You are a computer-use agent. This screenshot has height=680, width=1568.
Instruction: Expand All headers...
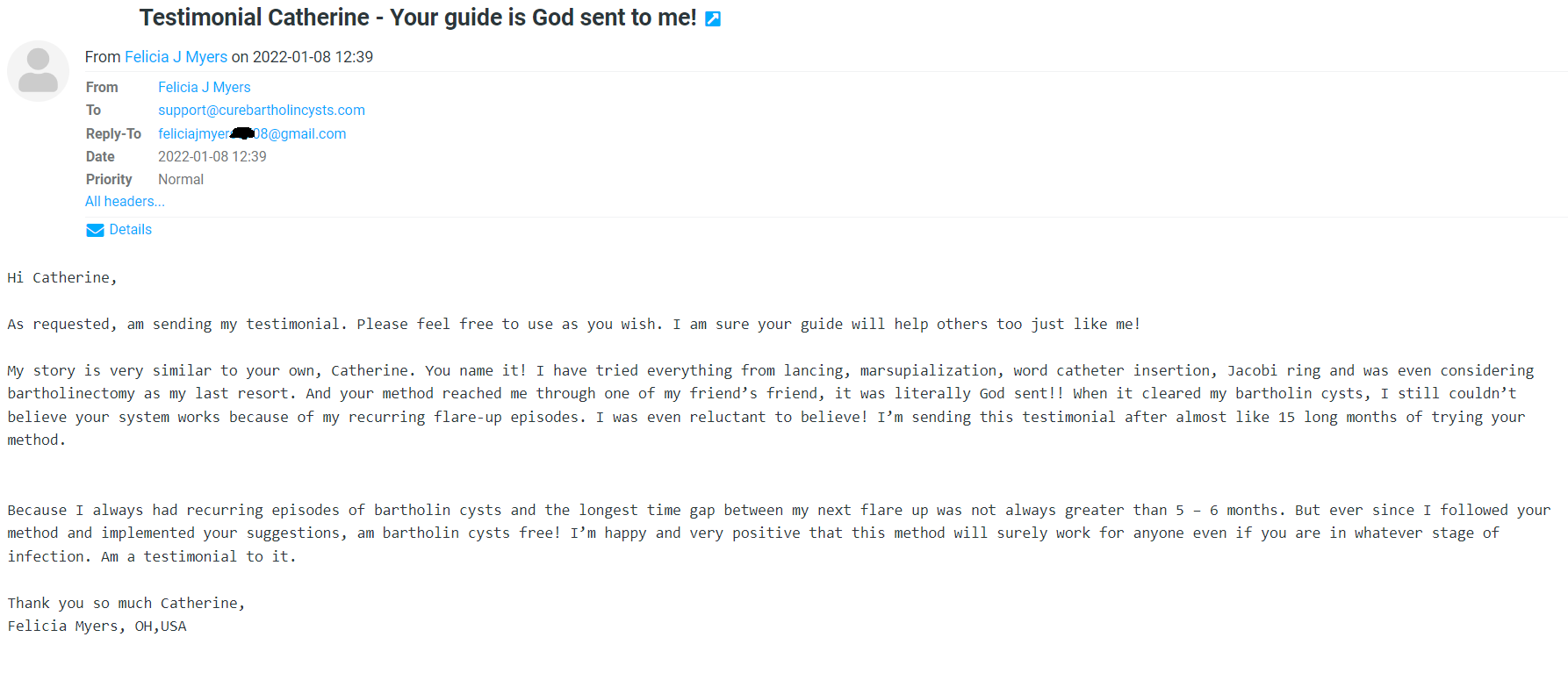(x=125, y=201)
